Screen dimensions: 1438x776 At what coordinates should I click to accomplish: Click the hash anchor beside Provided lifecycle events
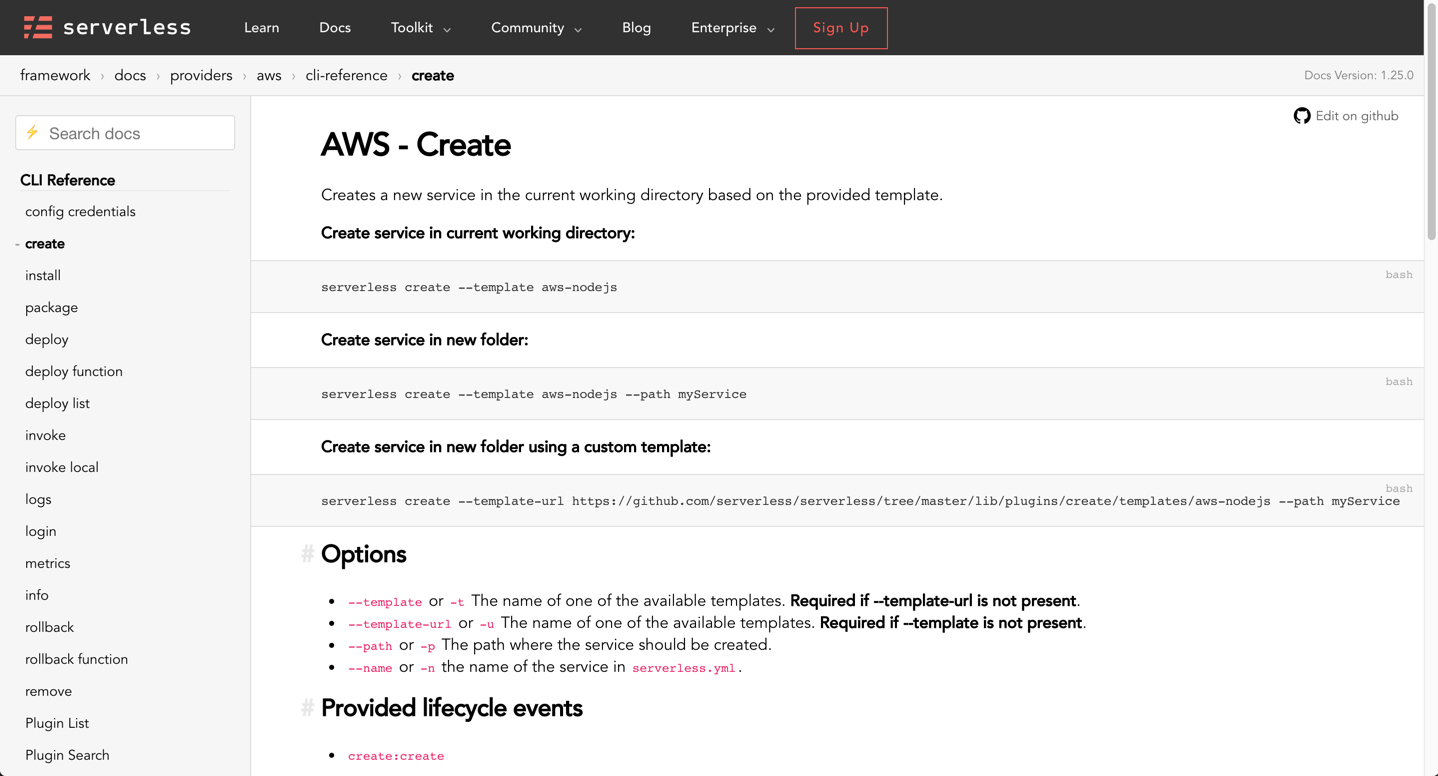pos(308,708)
